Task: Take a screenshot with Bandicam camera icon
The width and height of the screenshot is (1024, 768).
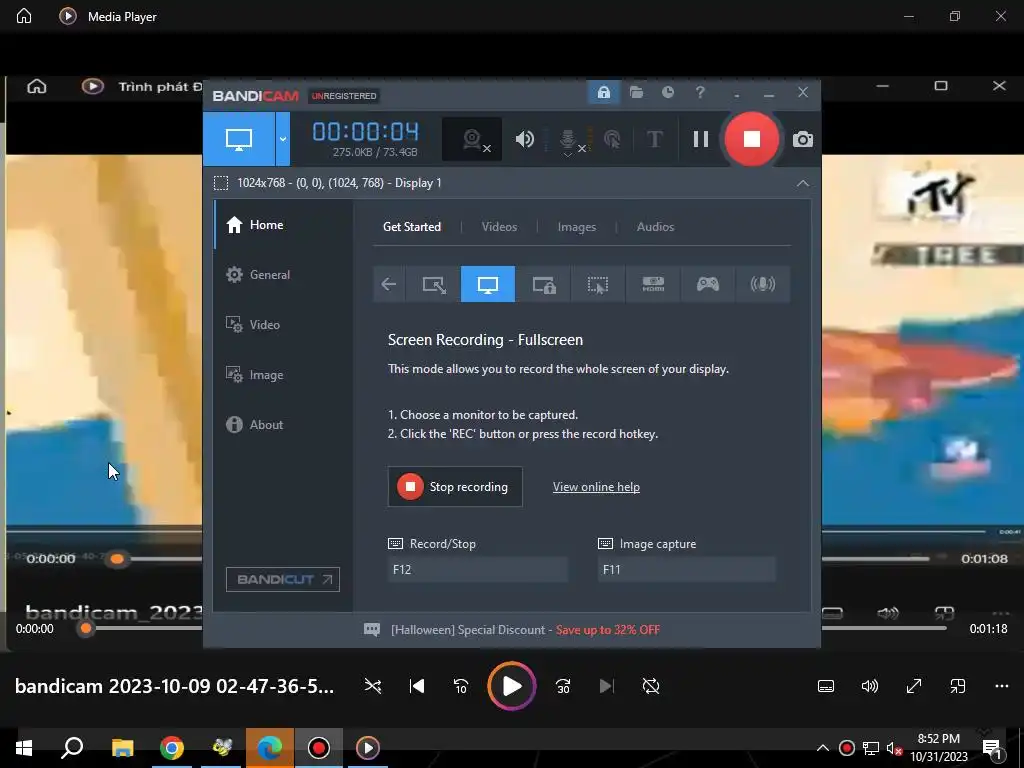Action: tap(803, 139)
